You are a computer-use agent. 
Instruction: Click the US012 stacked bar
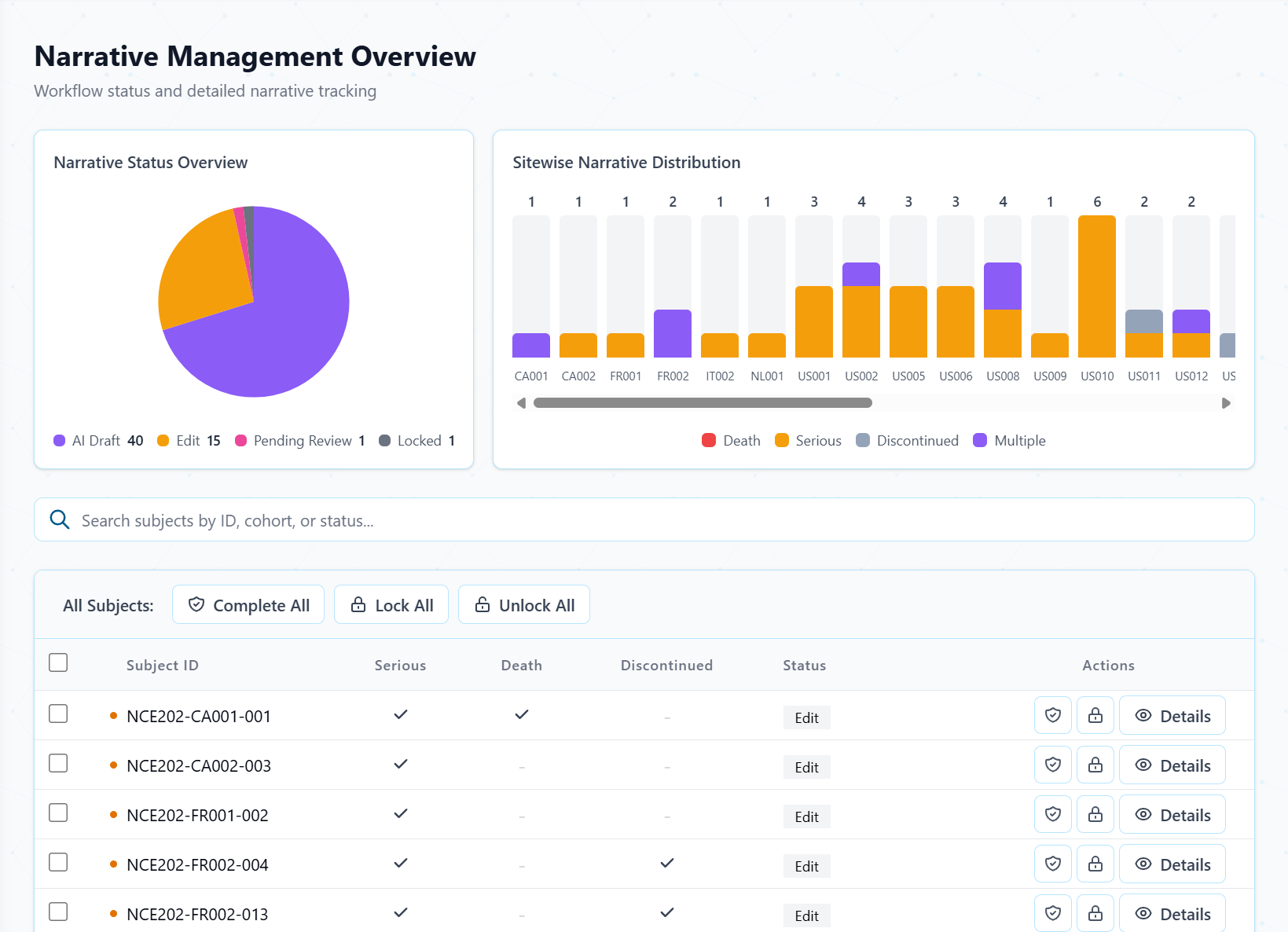[x=1191, y=333]
